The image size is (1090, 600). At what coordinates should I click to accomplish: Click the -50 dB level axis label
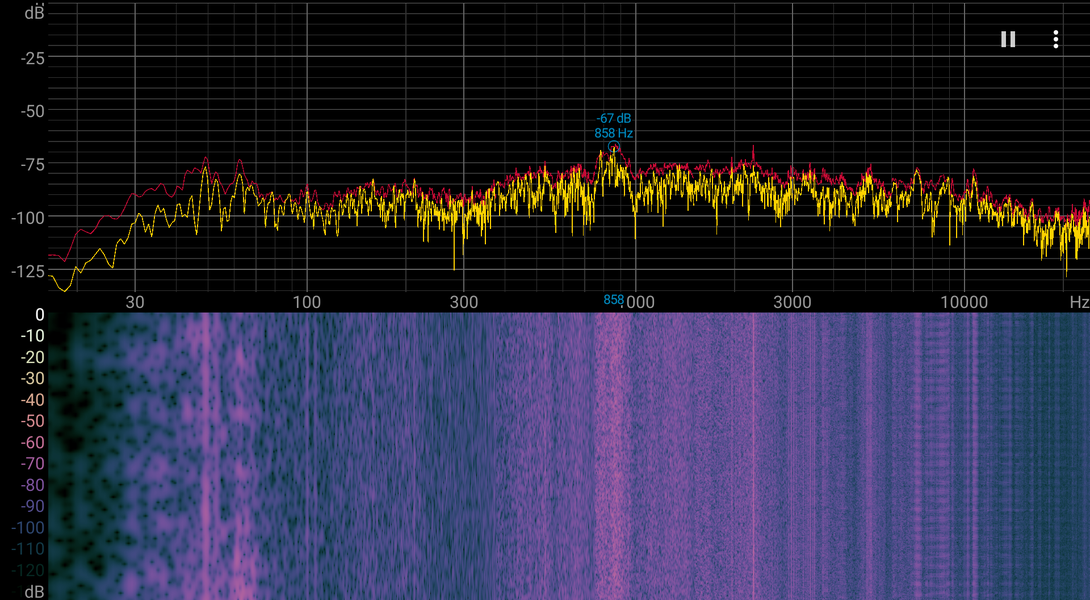[x=32, y=111]
